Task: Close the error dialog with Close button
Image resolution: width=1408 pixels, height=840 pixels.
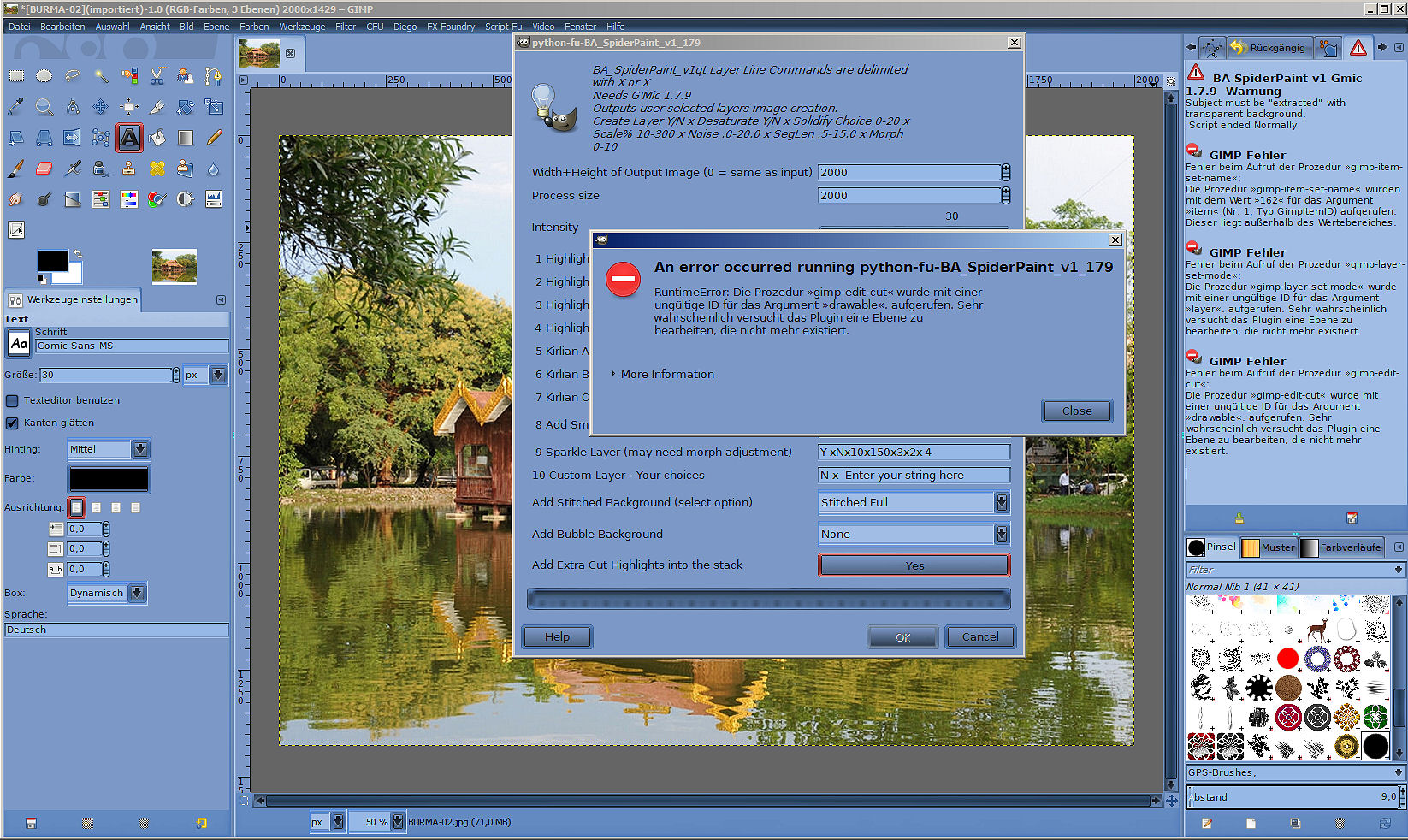Action: pos(1077,411)
